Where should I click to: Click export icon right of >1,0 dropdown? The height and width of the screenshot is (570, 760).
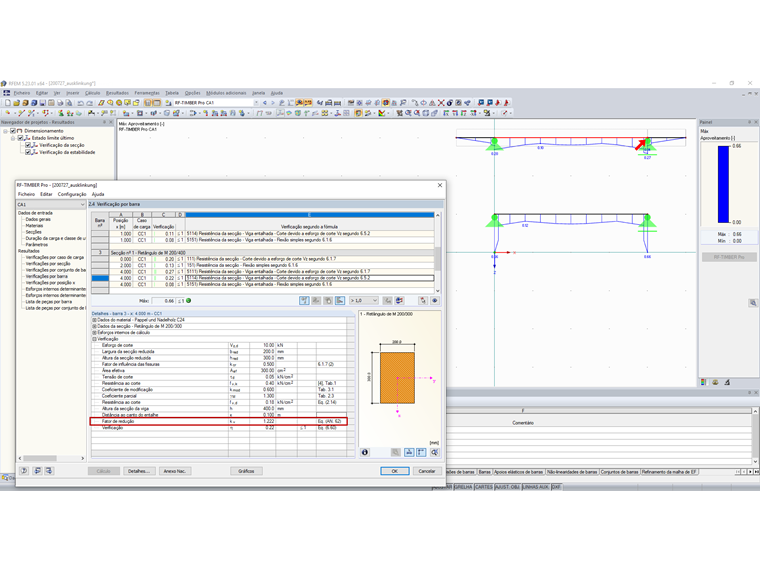coord(387,301)
